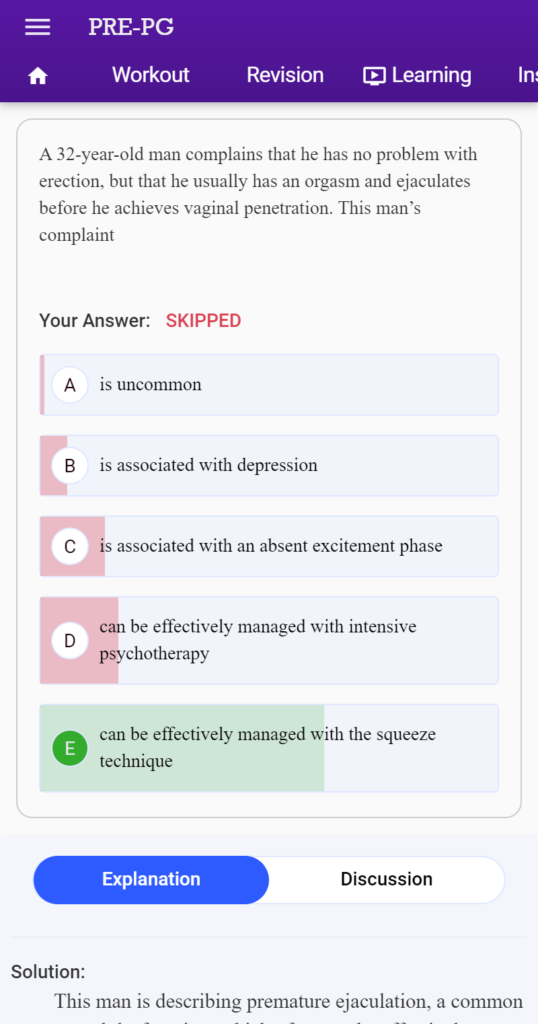Choose 'absent excitement phase' answer
Screen dimensions: 538x1024
[269, 547]
